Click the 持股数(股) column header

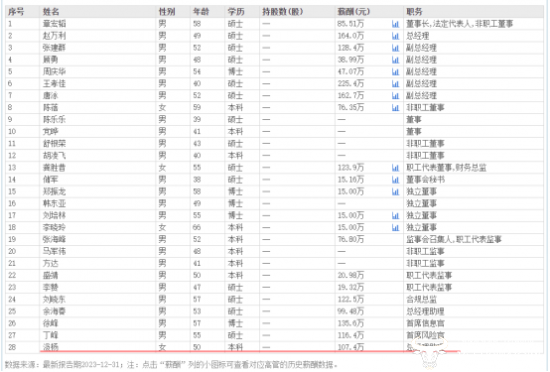click(282, 12)
